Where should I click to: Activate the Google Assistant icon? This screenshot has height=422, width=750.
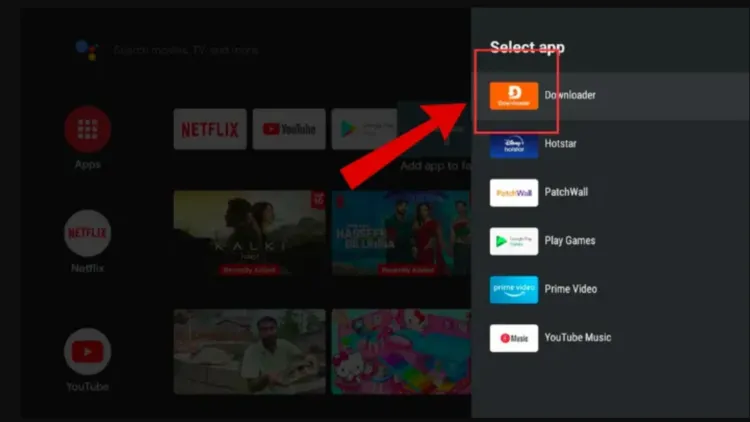87,50
